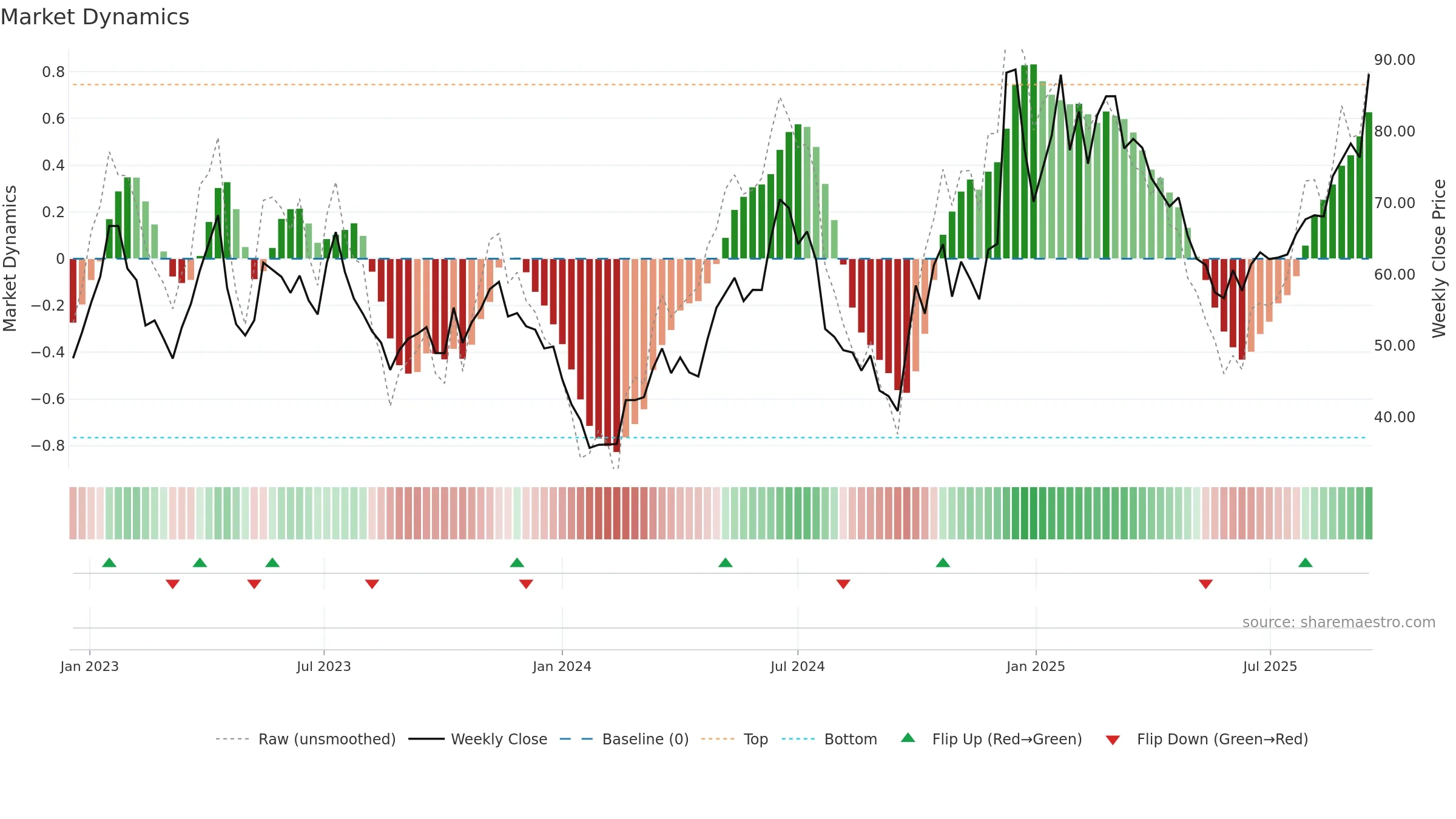Click the Jul 2023 axis label
Viewport: 1456px width, 819px height.
click(324, 666)
